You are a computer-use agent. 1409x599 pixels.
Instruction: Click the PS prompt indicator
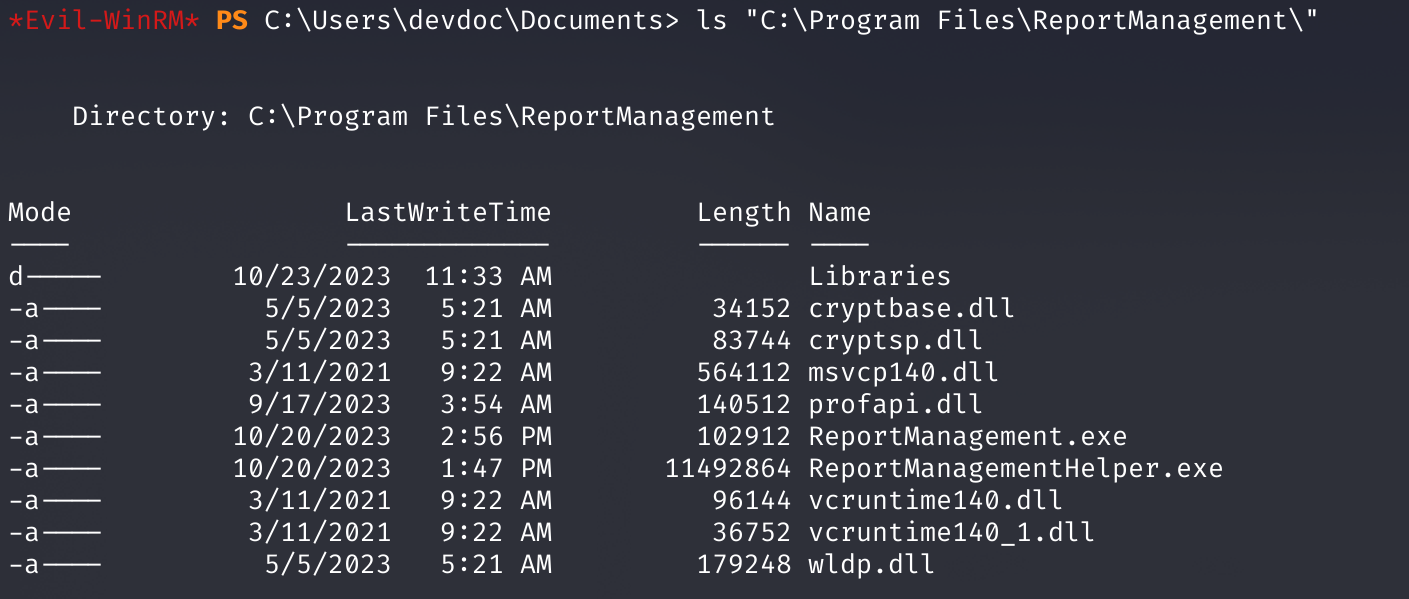pos(232,21)
